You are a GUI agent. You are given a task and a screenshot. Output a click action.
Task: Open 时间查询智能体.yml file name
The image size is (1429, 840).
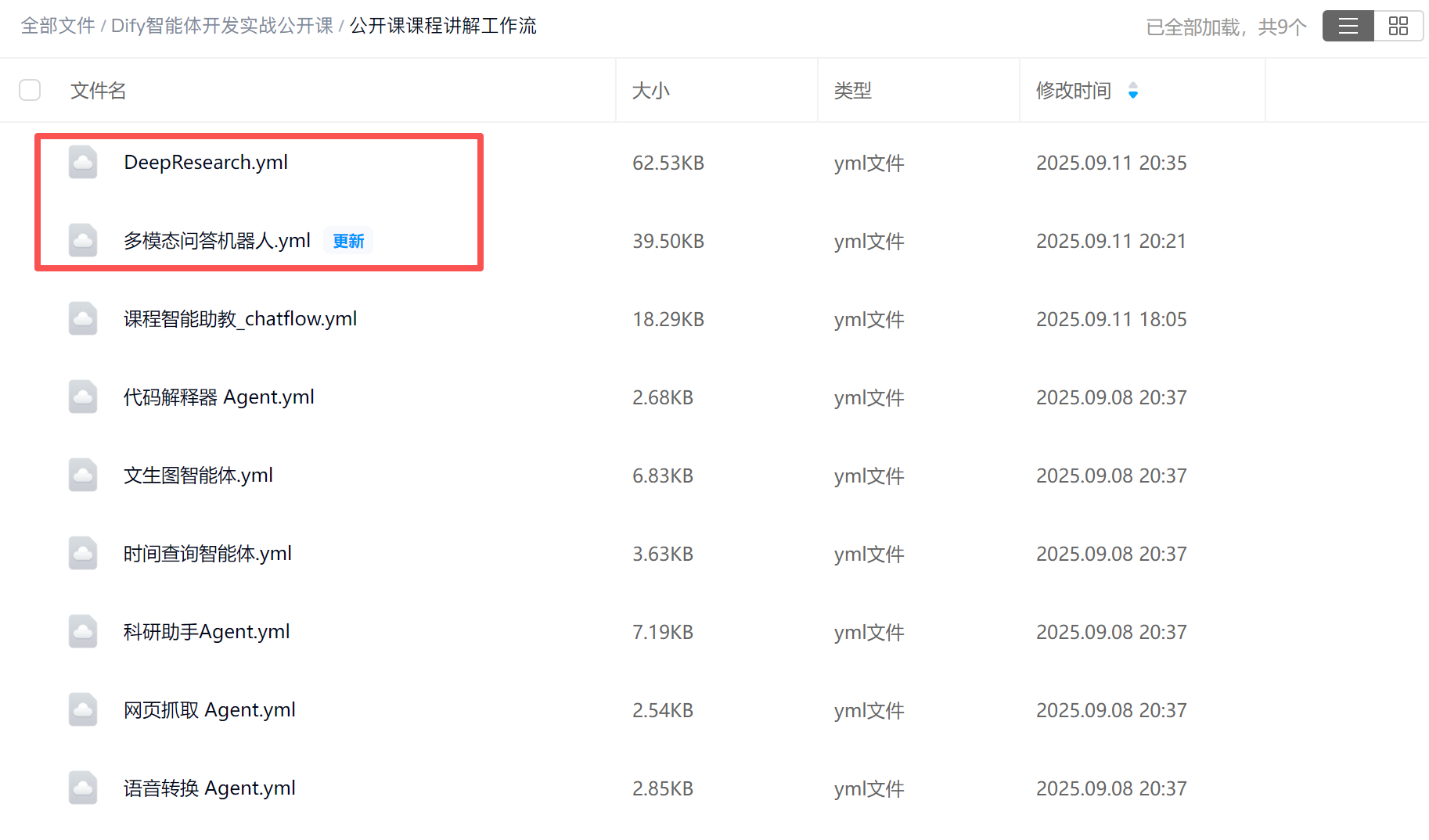pos(207,553)
